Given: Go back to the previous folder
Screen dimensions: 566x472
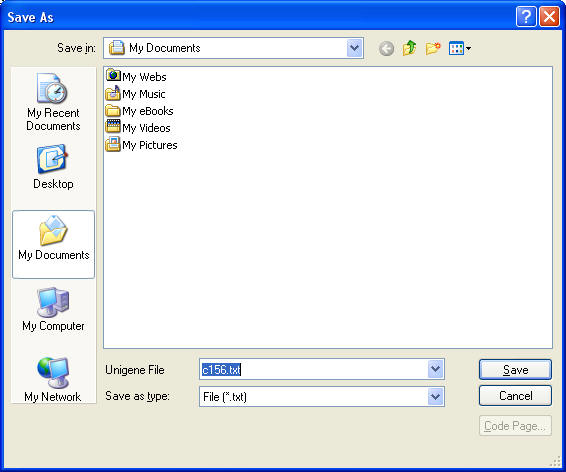Looking at the screenshot, I should [386, 48].
